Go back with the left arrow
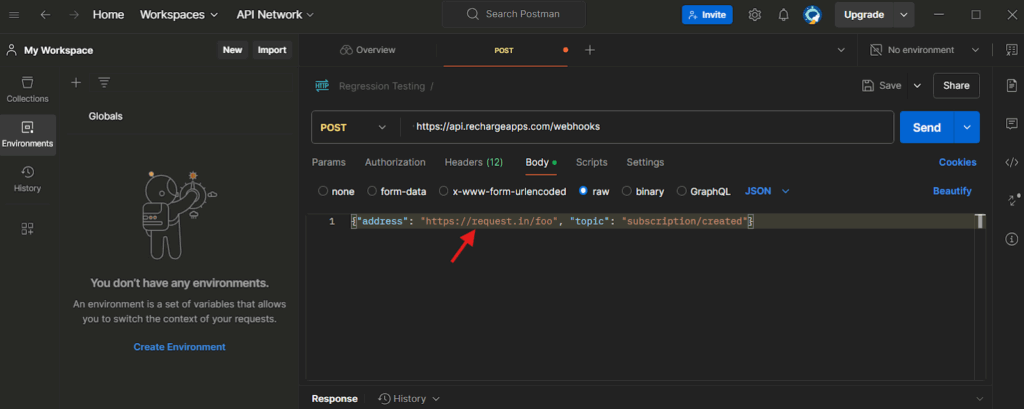The height and width of the screenshot is (409, 1024). point(45,14)
